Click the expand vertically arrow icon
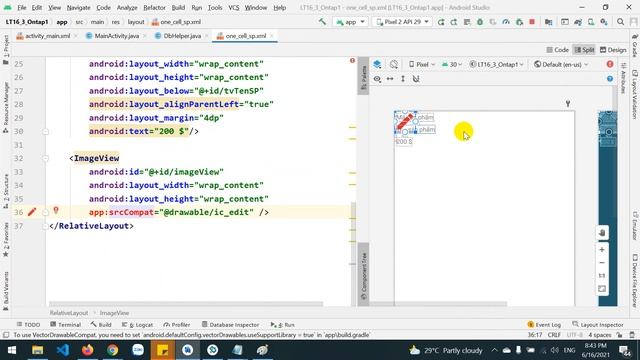 403,79
